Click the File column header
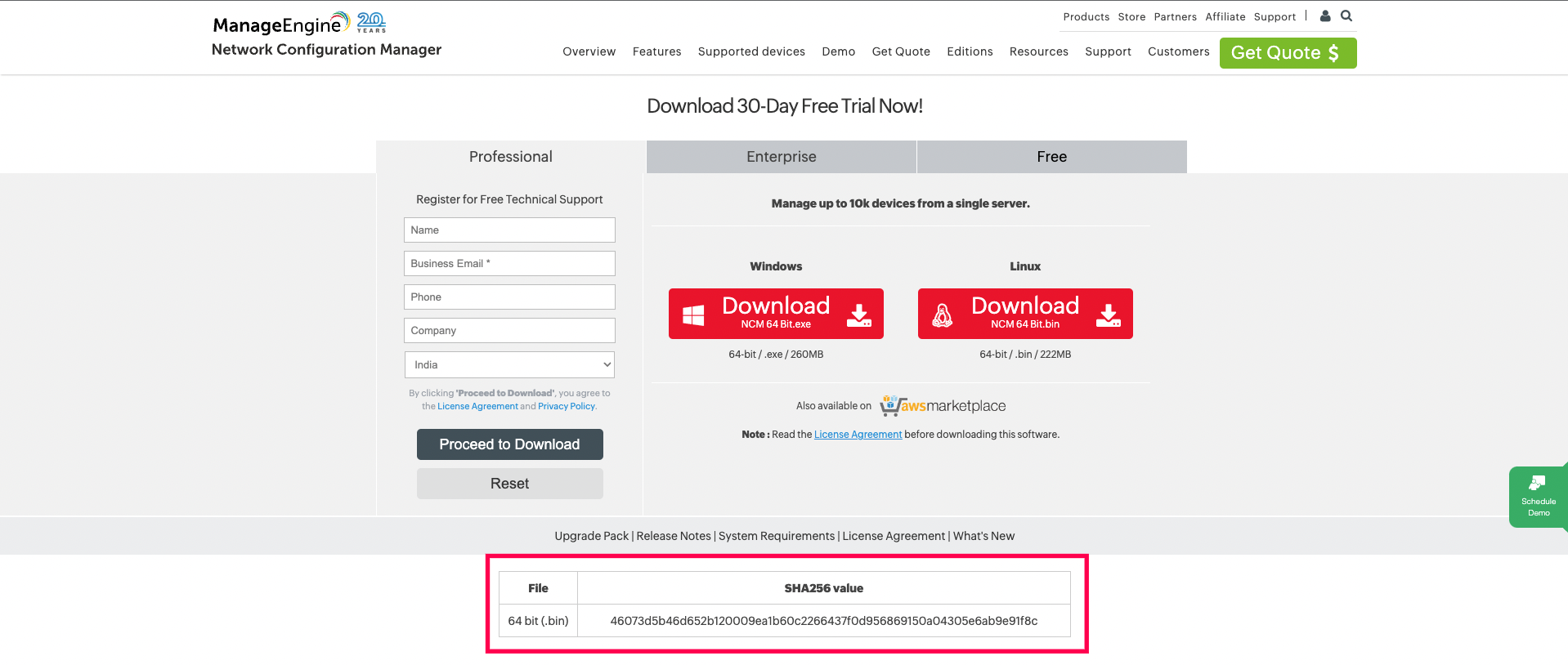Screen dimensions: 1568x665 (538, 588)
